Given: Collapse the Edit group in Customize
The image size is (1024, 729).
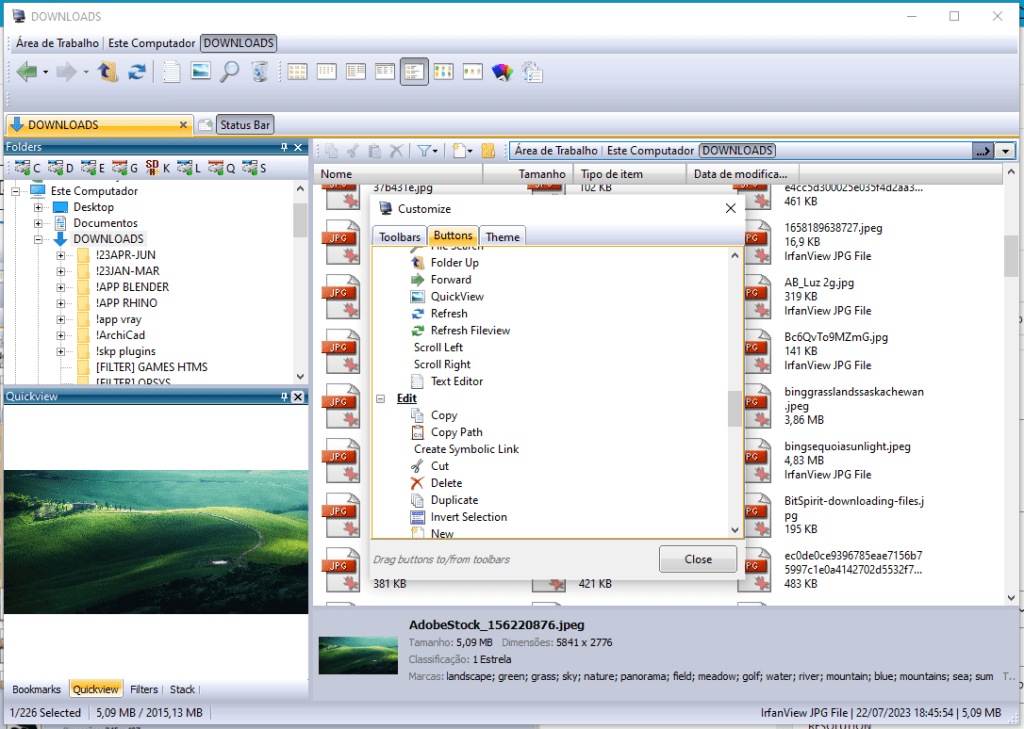Looking at the screenshot, I should [x=381, y=398].
